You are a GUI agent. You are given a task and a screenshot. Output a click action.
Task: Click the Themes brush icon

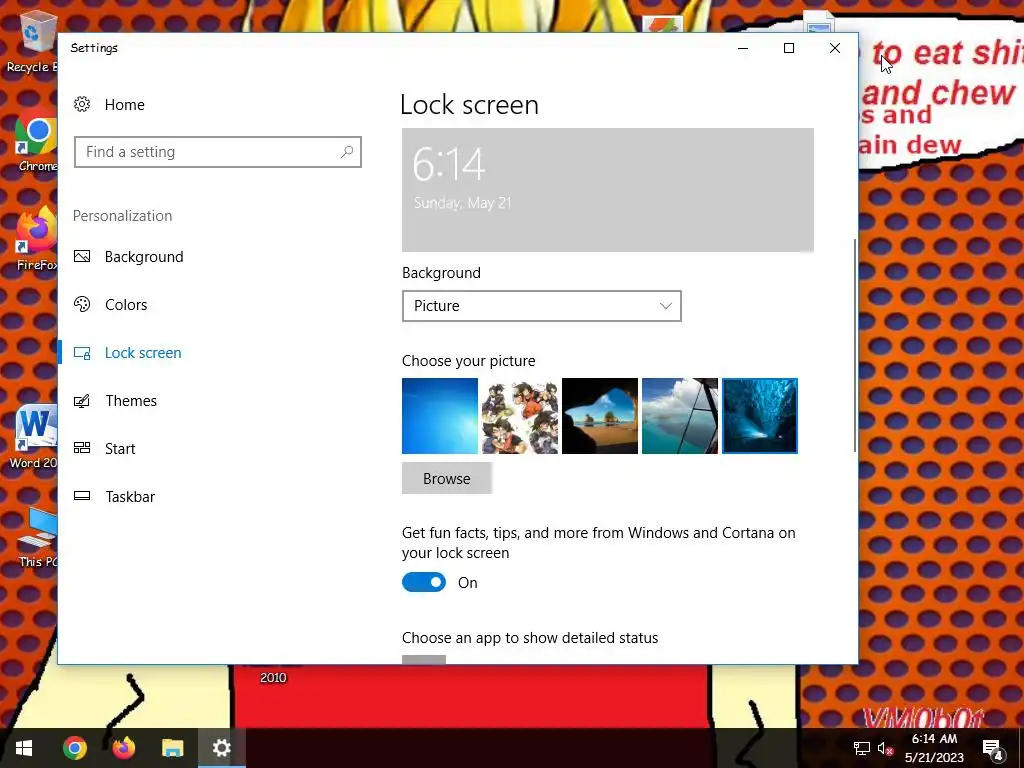point(82,401)
